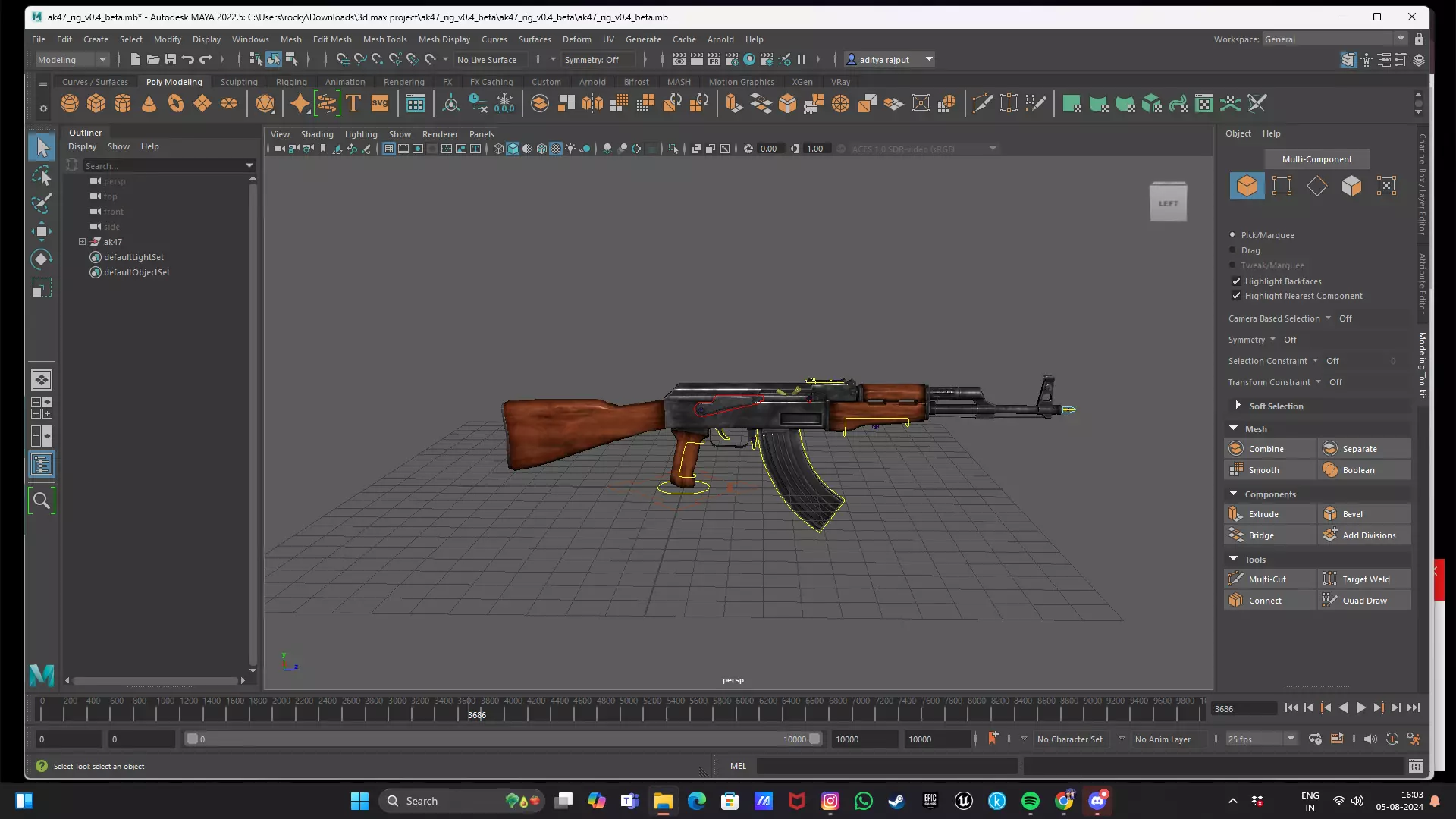Screen dimensions: 1456x819
Task: Select the Paint Selection tool in toolbox
Action: click(x=42, y=203)
